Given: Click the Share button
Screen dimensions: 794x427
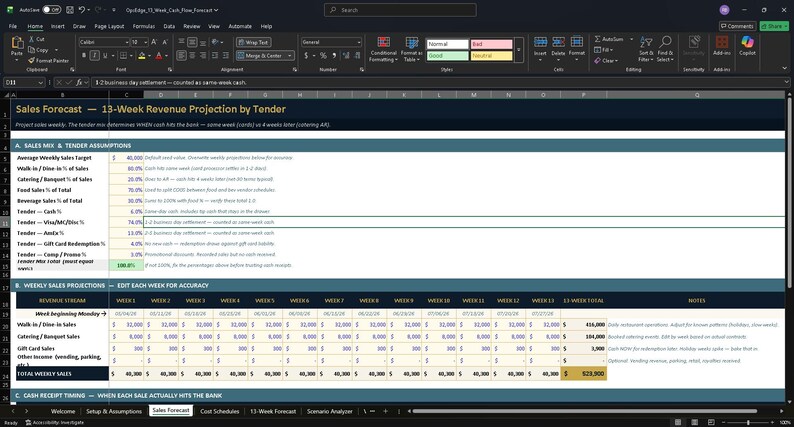Looking at the screenshot, I should click(774, 26).
